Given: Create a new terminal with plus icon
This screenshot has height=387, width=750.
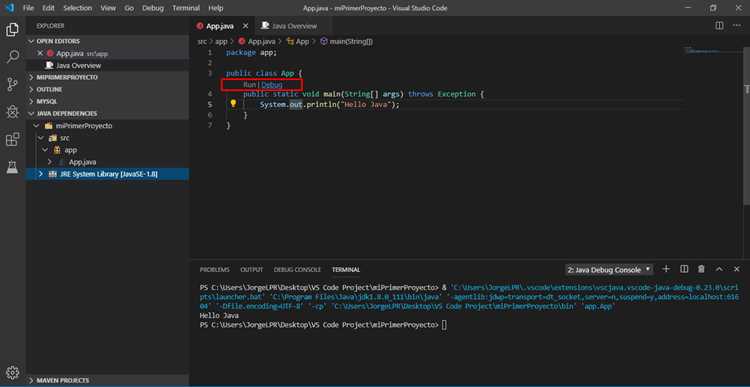Looking at the screenshot, I should click(x=666, y=269).
